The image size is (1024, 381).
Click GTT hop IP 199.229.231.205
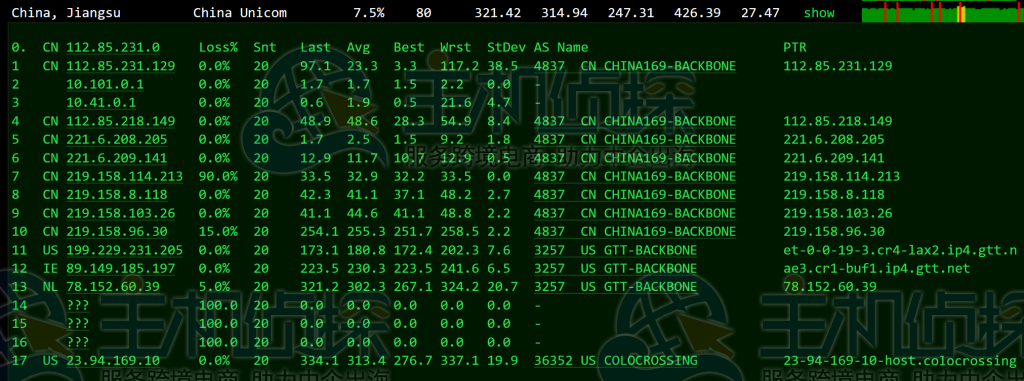click(x=125, y=250)
